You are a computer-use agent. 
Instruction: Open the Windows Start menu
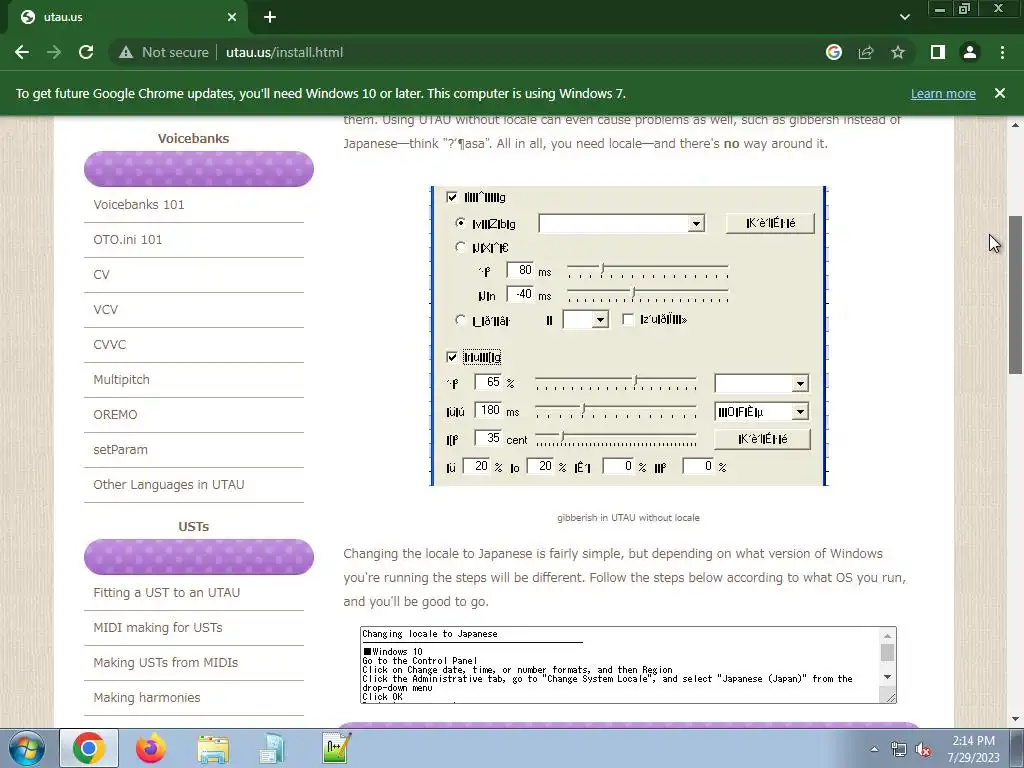click(27, 748)
